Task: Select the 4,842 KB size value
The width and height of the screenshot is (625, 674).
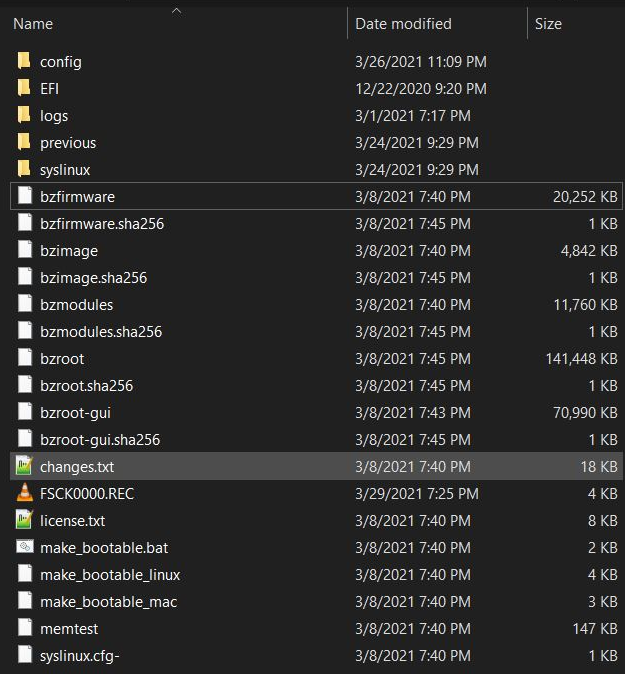Action: (x=589, y=251)
